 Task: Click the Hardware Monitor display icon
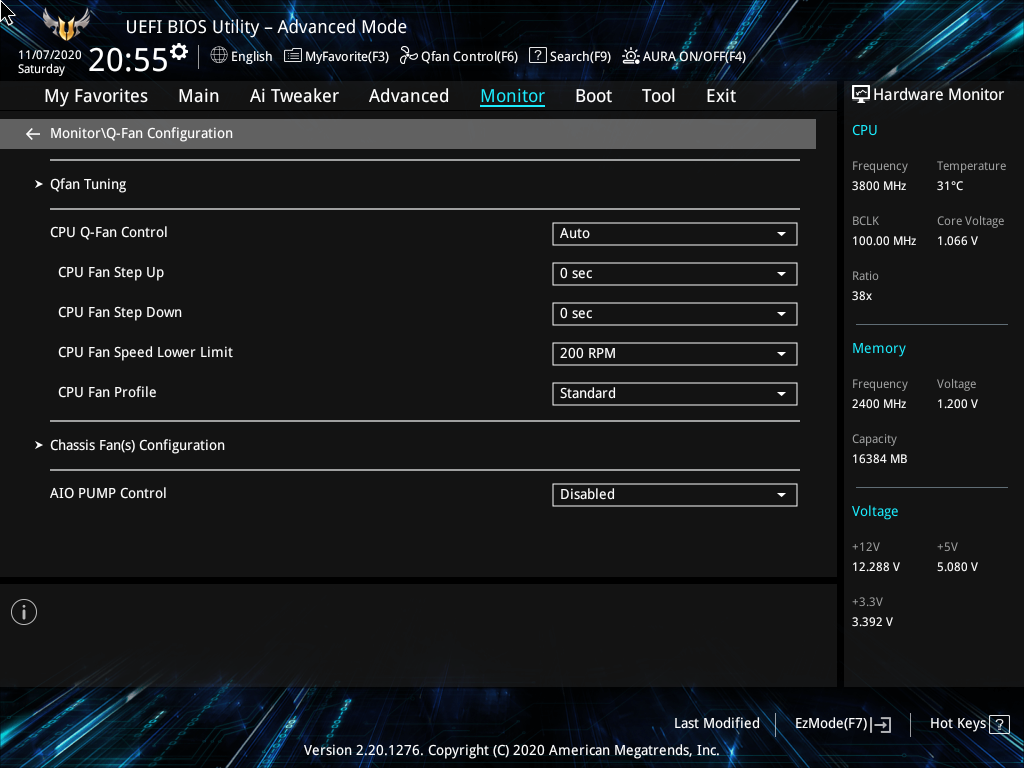(x=861, y=95)
